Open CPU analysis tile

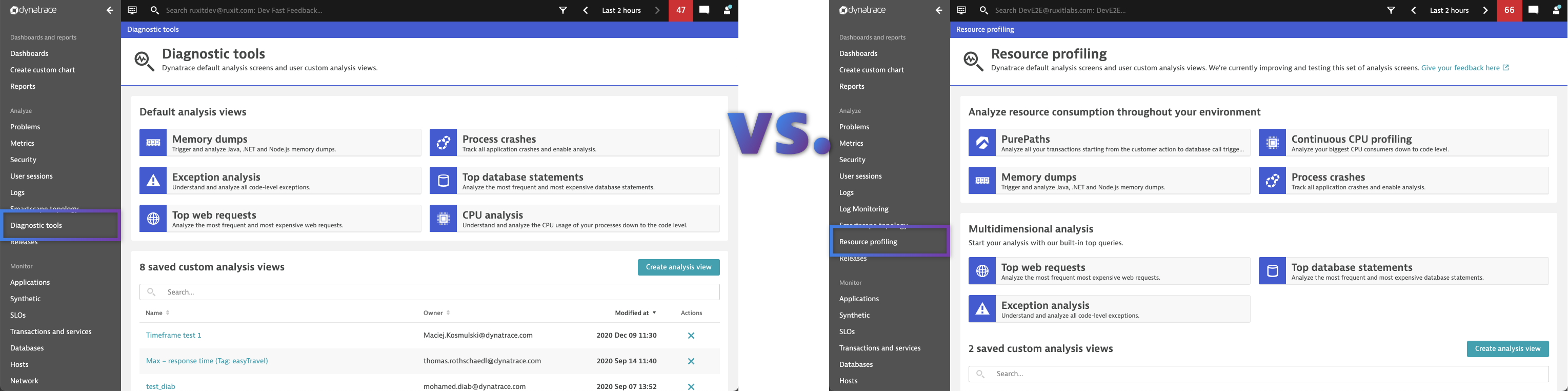(575, 219)
